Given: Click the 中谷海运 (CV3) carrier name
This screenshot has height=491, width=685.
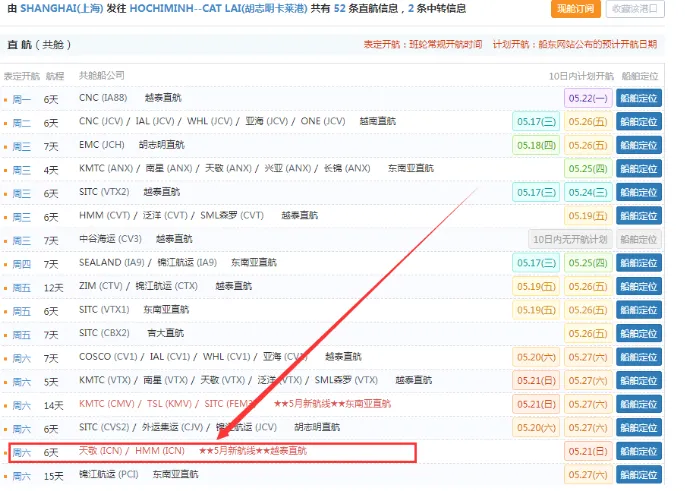Looking at the screenshot, I should click(x=111, y=239).
